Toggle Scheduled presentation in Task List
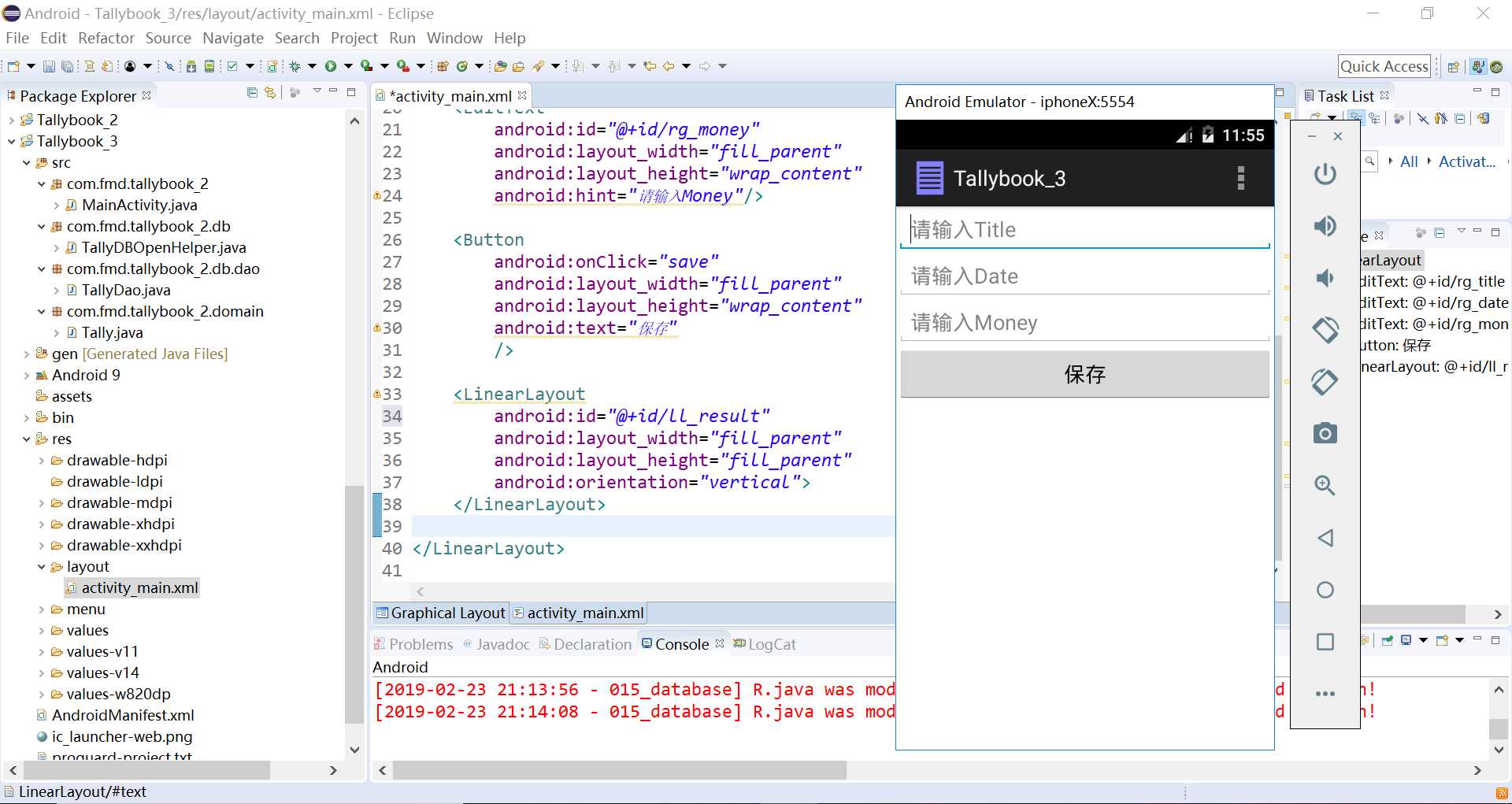This screenshot has width=1512, height=804. (x=1375, y=118)
